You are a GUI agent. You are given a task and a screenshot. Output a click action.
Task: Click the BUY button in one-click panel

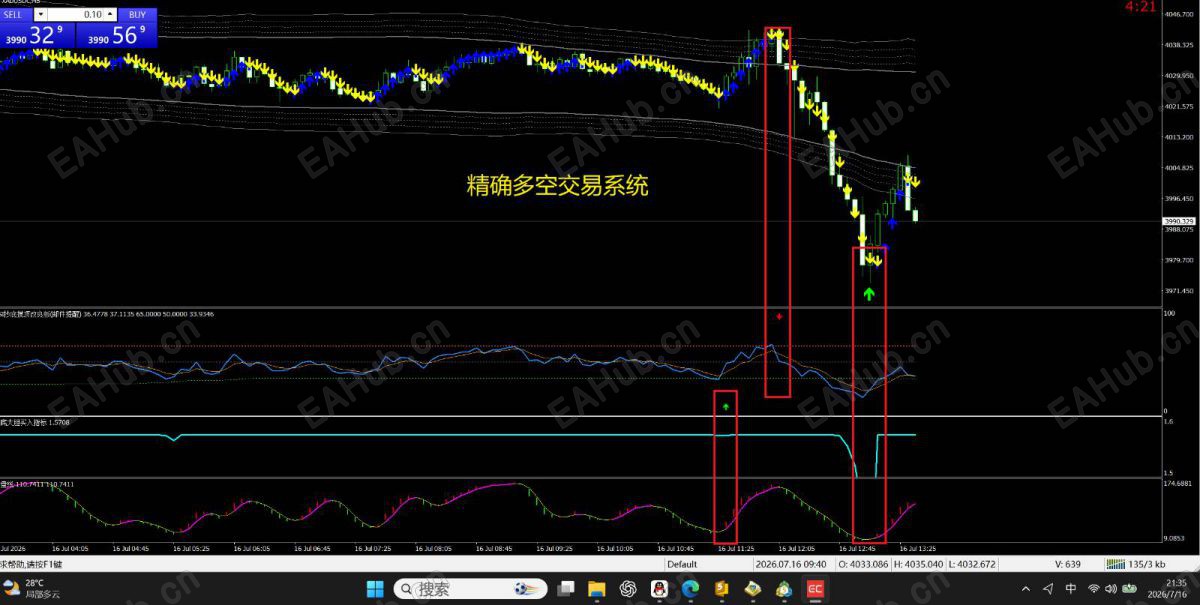pyautogui.click(x=137, y=14)
